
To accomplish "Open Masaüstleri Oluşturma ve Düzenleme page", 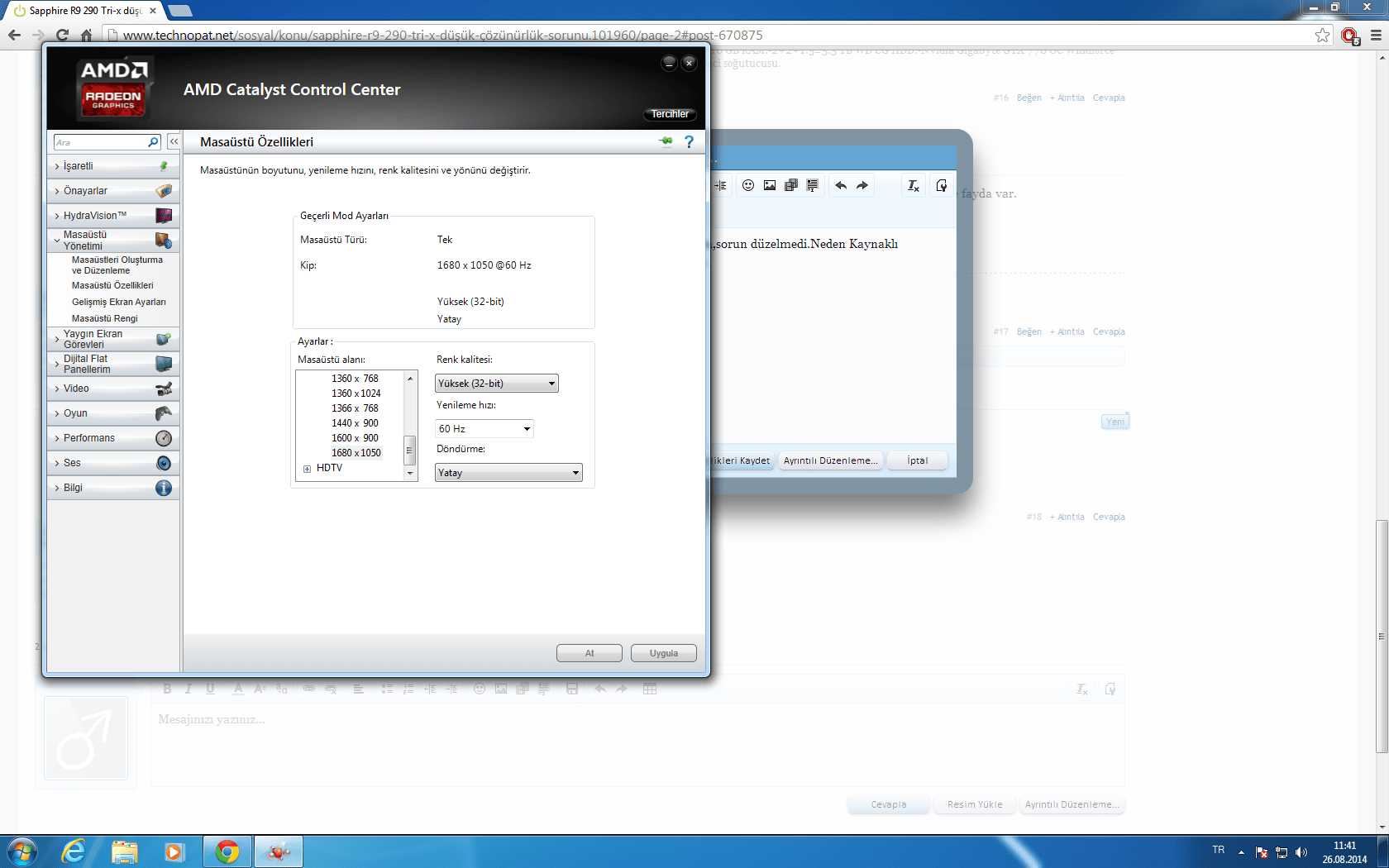I will [x=117, y=265].
